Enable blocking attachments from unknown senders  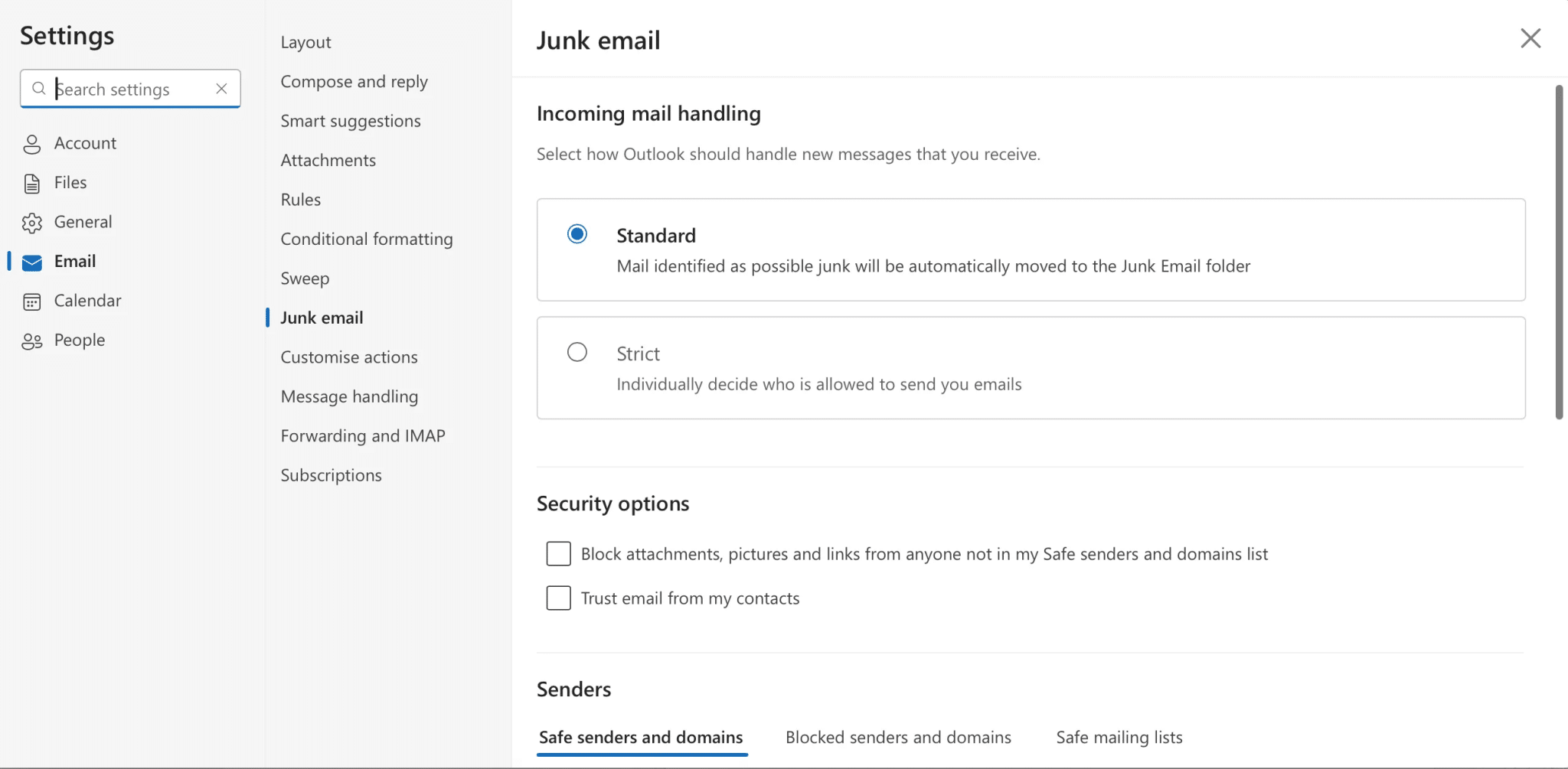click(x=558, y=553)
